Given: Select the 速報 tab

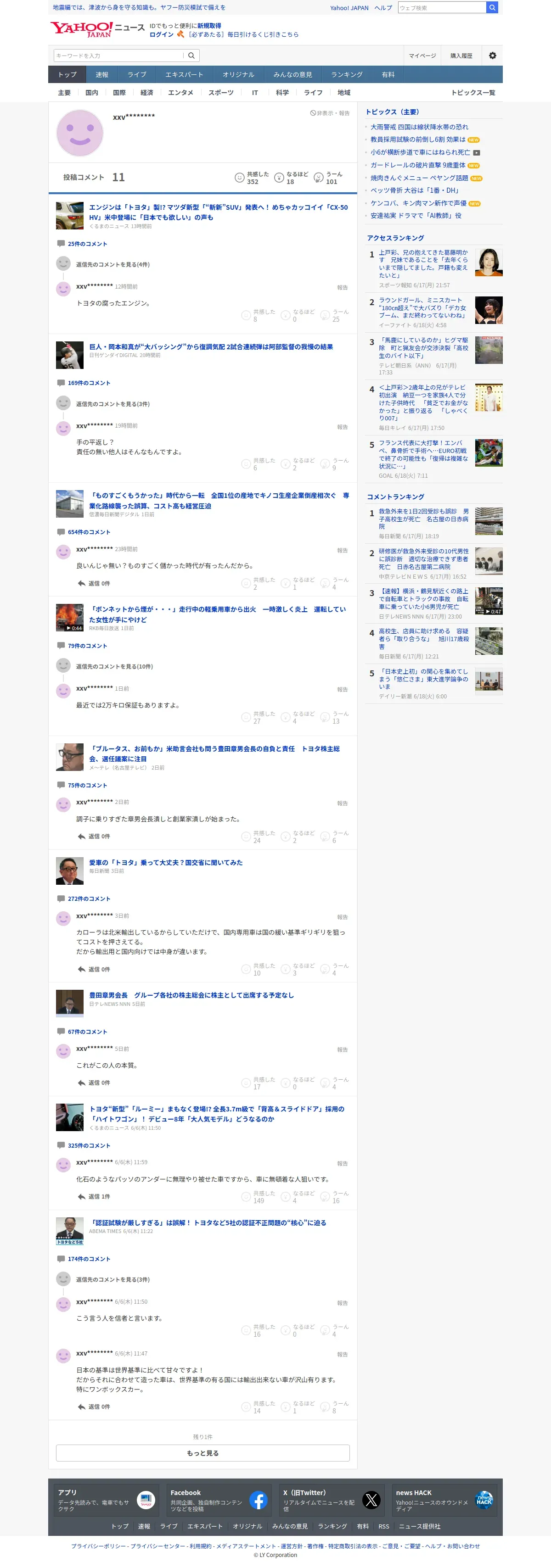Looking at the screenshot, I should (x=101, y=74).
